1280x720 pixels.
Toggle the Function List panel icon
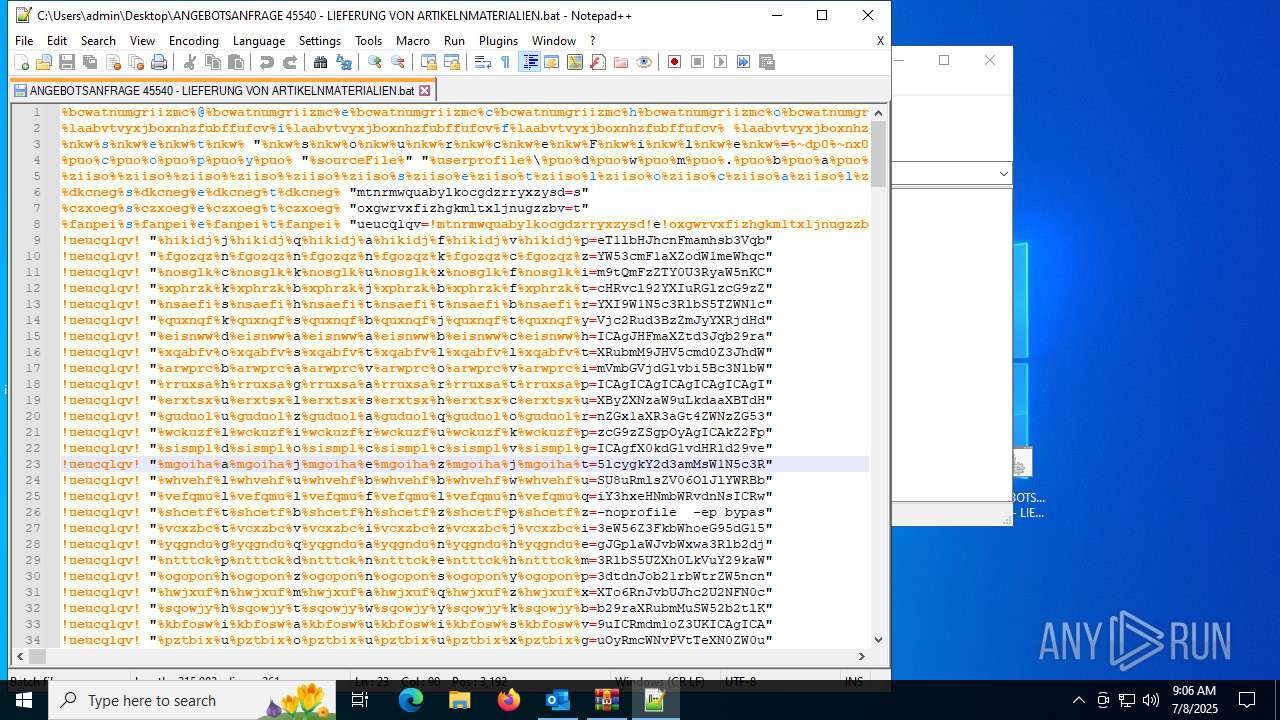tap(598, 62)
